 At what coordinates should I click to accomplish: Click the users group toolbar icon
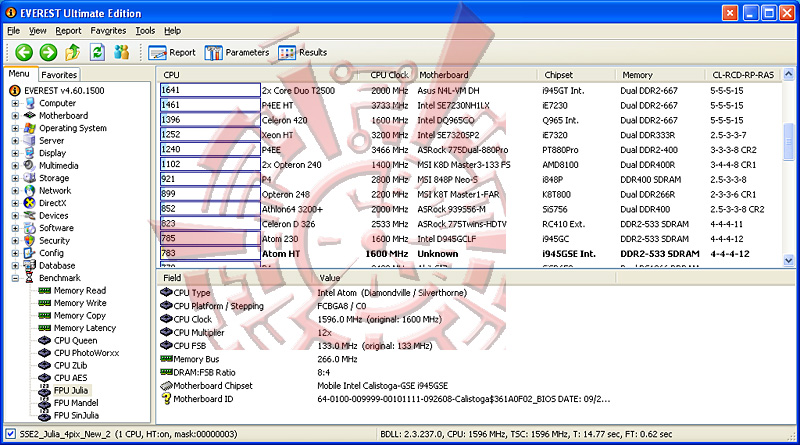[x=121, y=52]
